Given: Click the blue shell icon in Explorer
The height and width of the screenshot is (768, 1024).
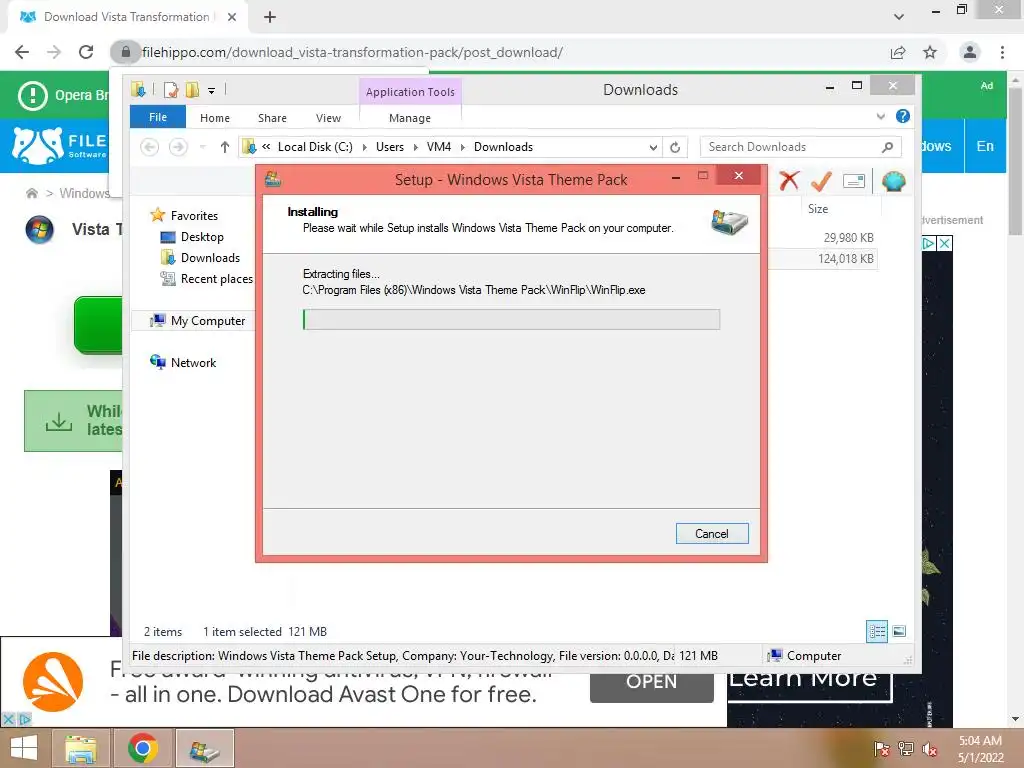Looking at the screenshot, I should [x=893, y=181].
